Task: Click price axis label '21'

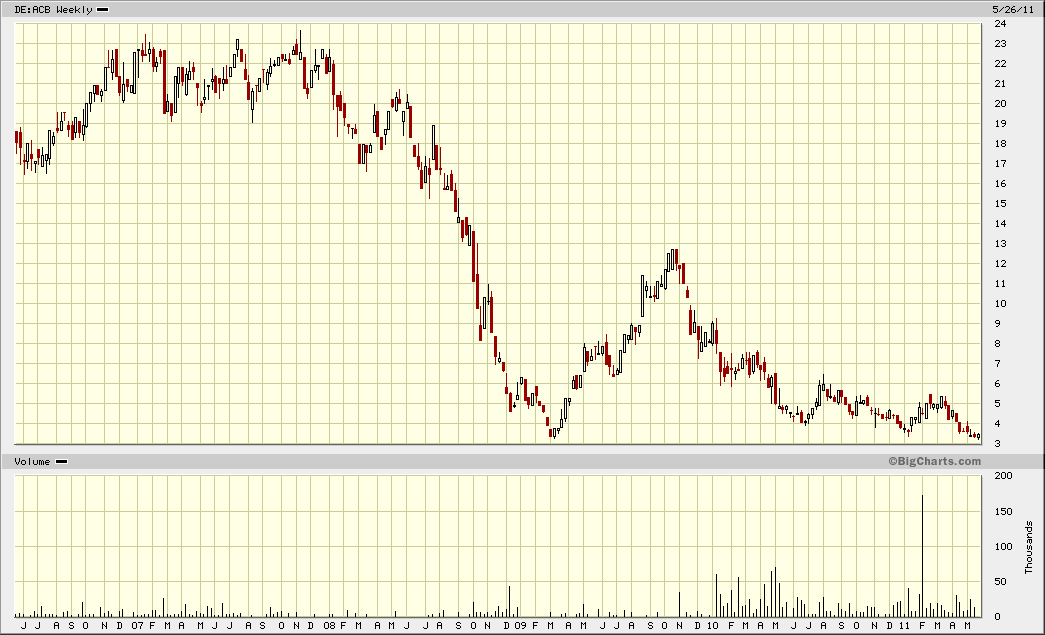Action: click(1000, 83)
